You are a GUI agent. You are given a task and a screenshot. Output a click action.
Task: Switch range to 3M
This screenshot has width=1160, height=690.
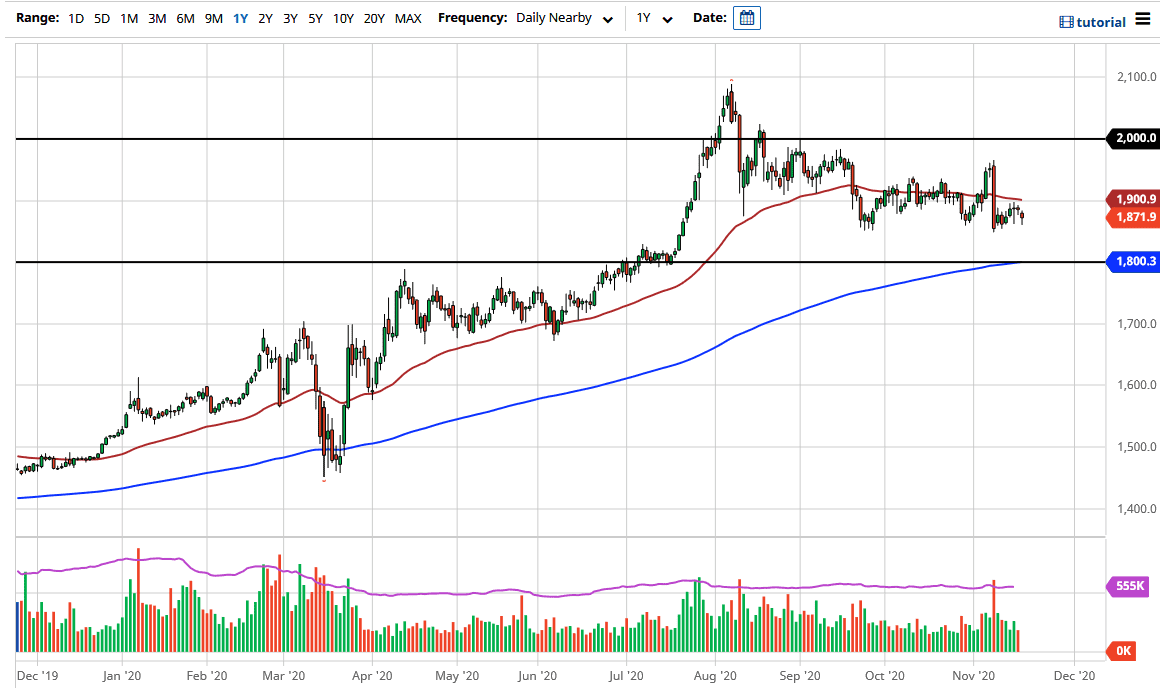(x=157, y=18)
